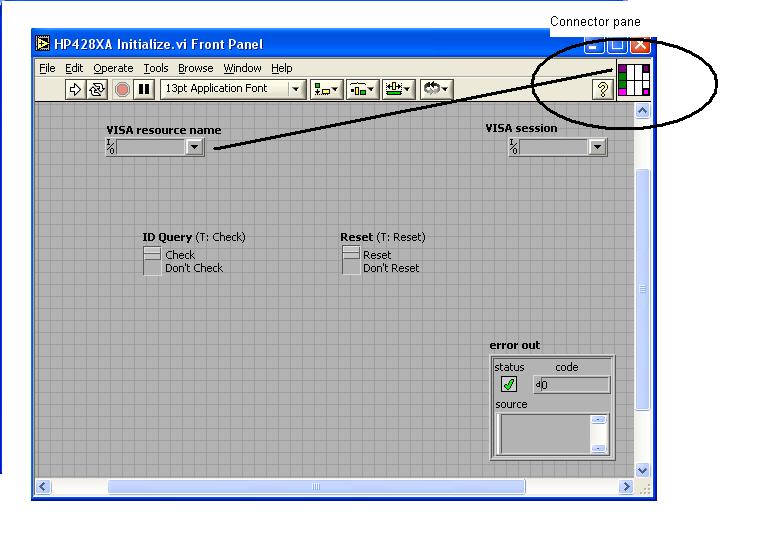Expand the VISA session dropdown
The image size is (779, 559).
[597, 147]
